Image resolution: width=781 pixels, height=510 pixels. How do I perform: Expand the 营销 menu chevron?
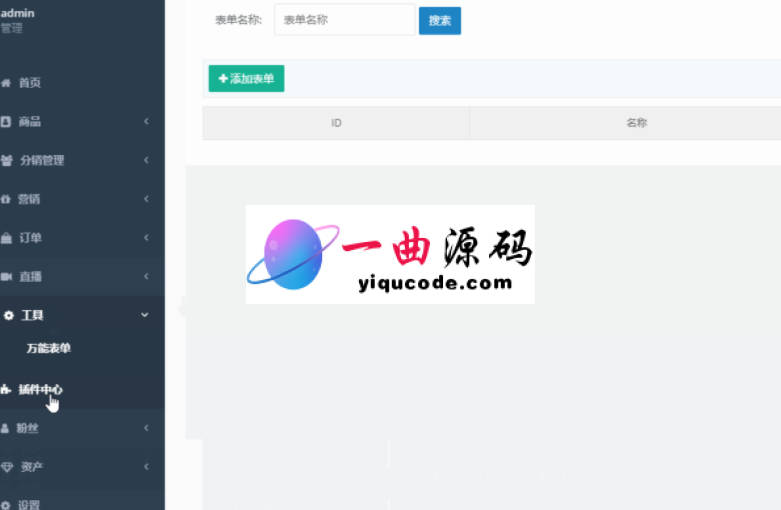(146, 199)
